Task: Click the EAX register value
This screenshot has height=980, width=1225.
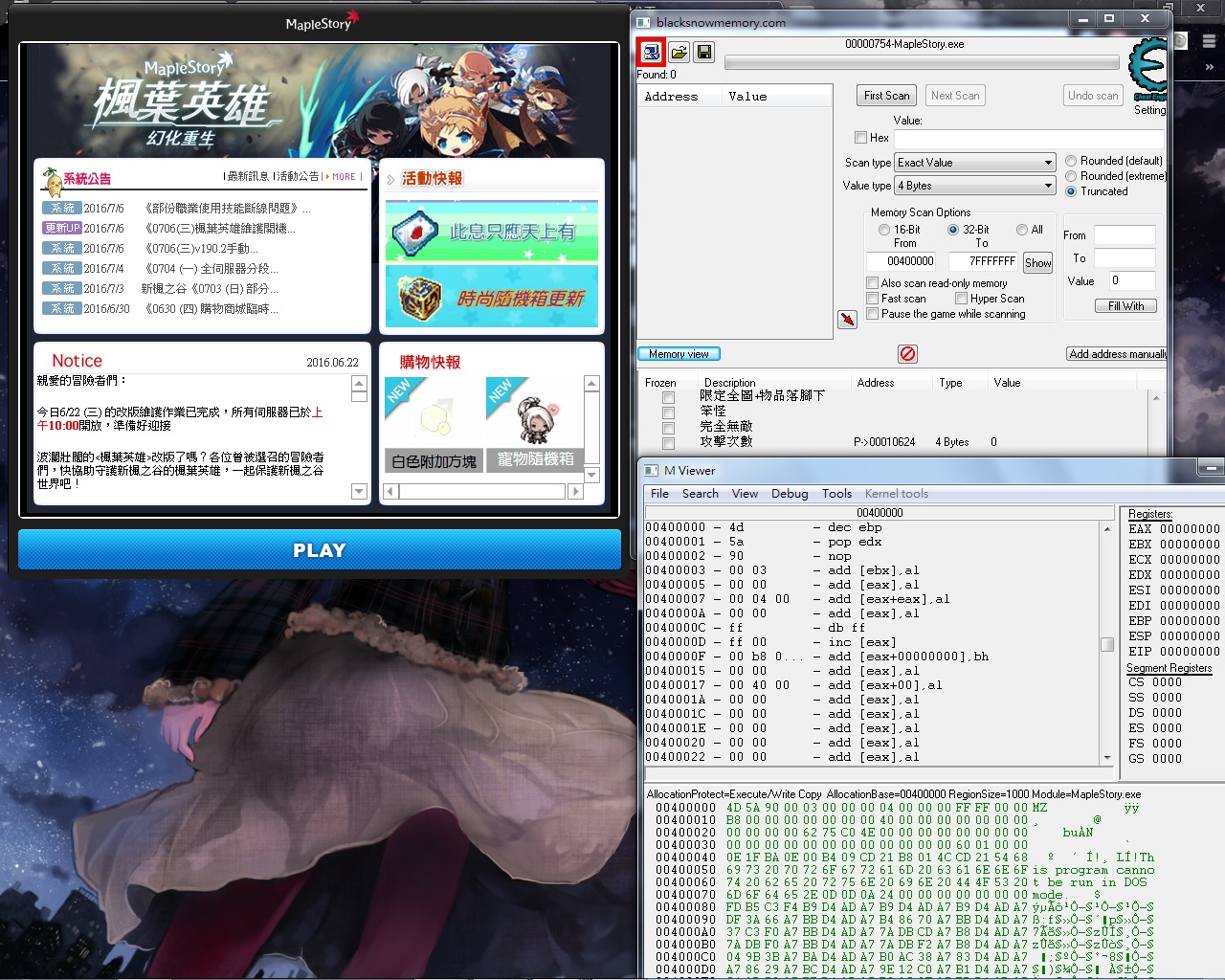Action: pos(1190,529)
